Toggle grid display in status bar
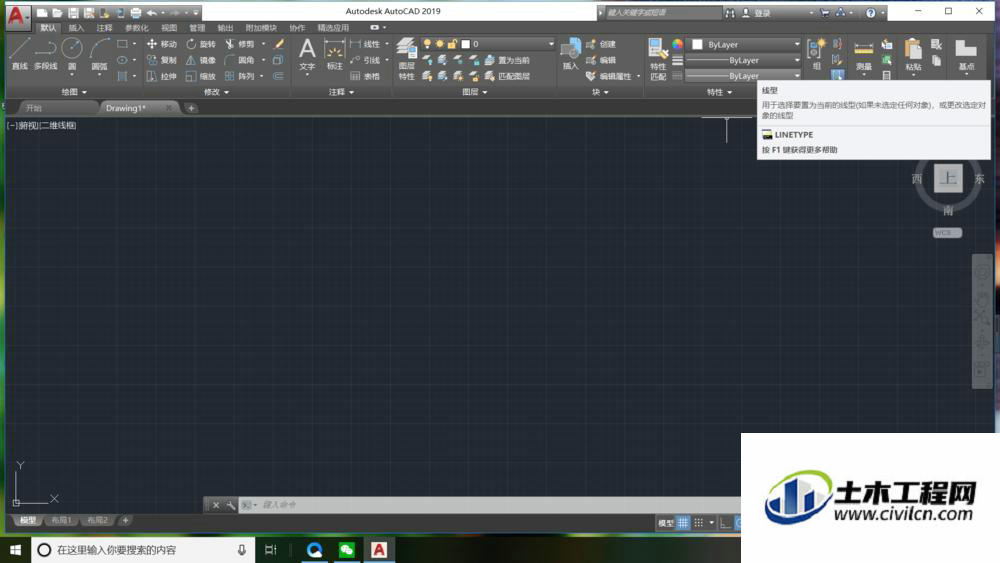The width and height of the screenshot is (1000, 563). pos(683,523)
